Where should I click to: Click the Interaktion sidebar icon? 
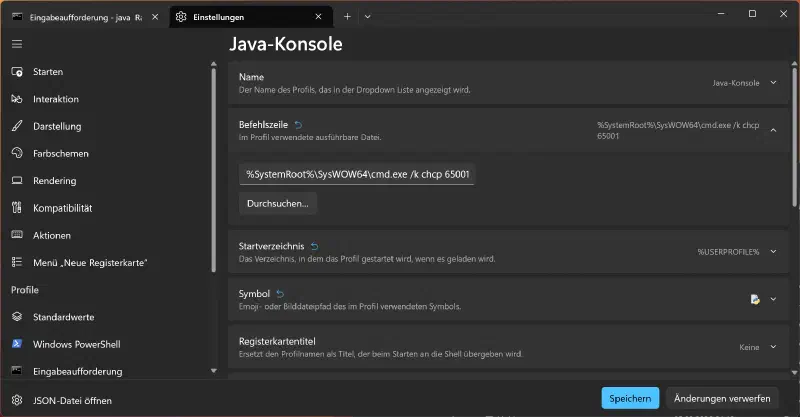click(17, 99)
